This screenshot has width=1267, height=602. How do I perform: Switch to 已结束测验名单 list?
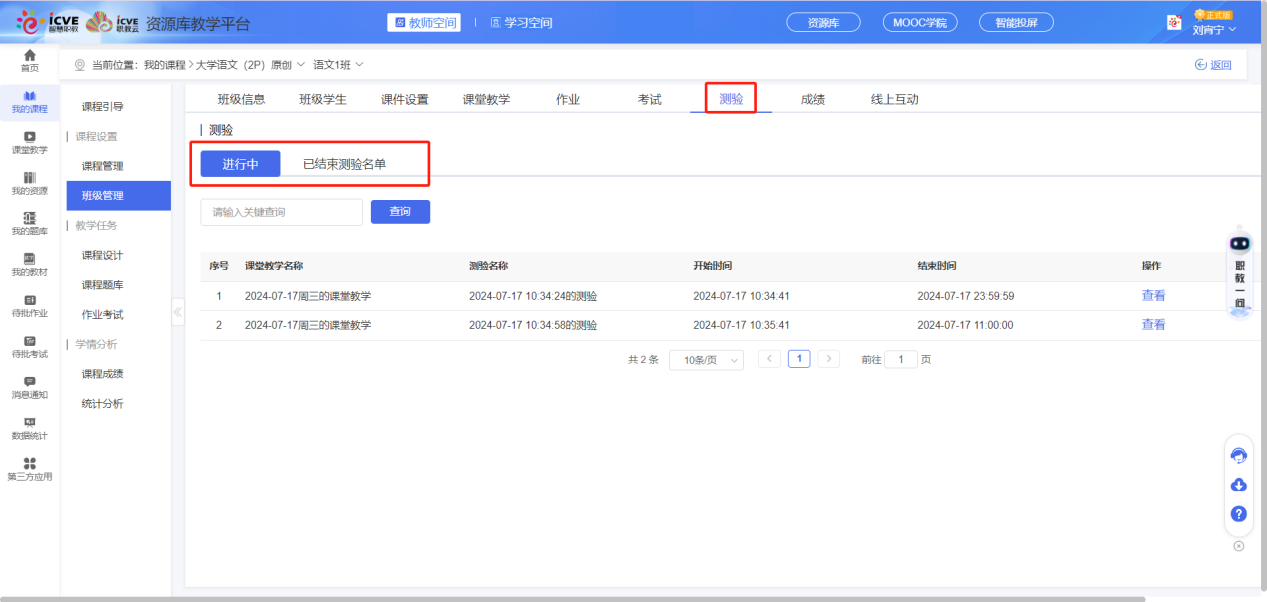(344, 164)
